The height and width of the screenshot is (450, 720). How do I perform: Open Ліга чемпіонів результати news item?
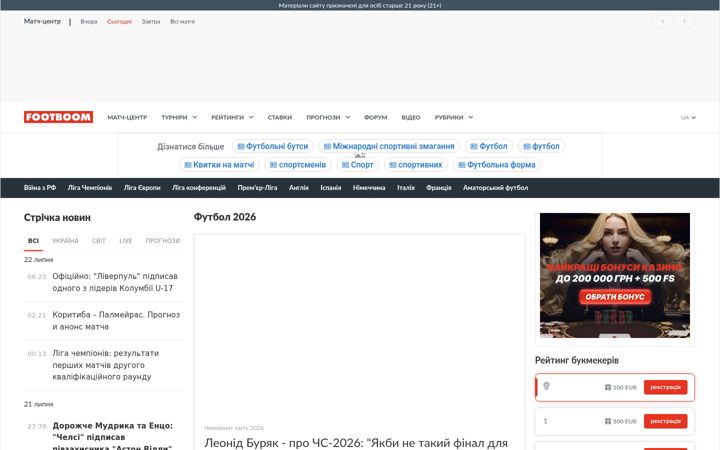pos(106,365)
